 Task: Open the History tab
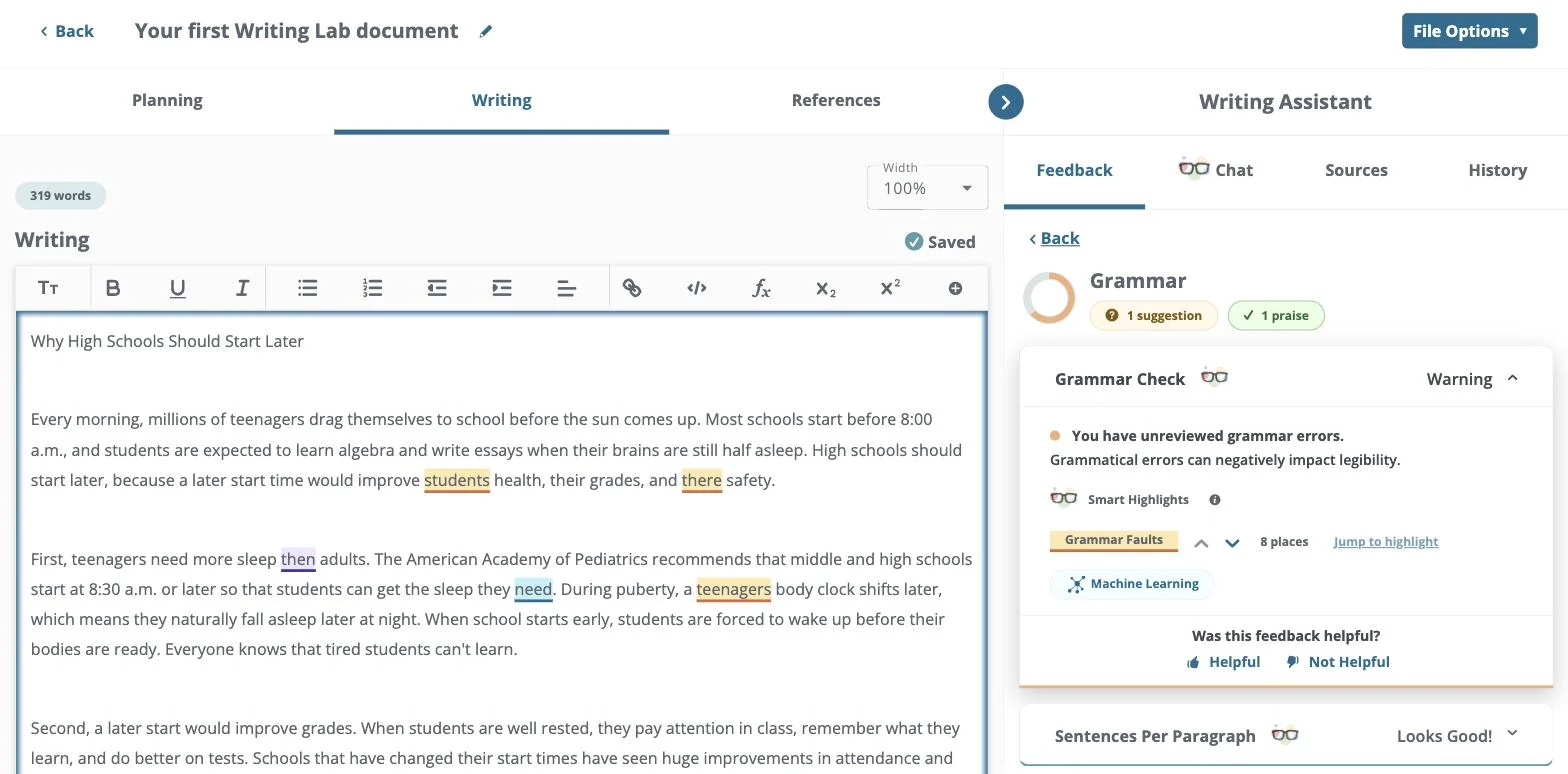click(1497, 170)
